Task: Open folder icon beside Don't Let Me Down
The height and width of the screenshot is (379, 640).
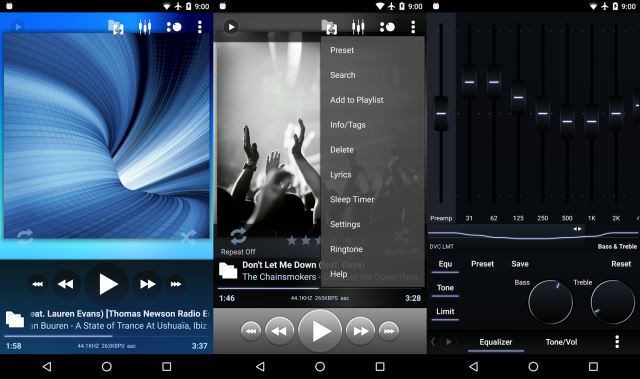Action: (228, 271)
